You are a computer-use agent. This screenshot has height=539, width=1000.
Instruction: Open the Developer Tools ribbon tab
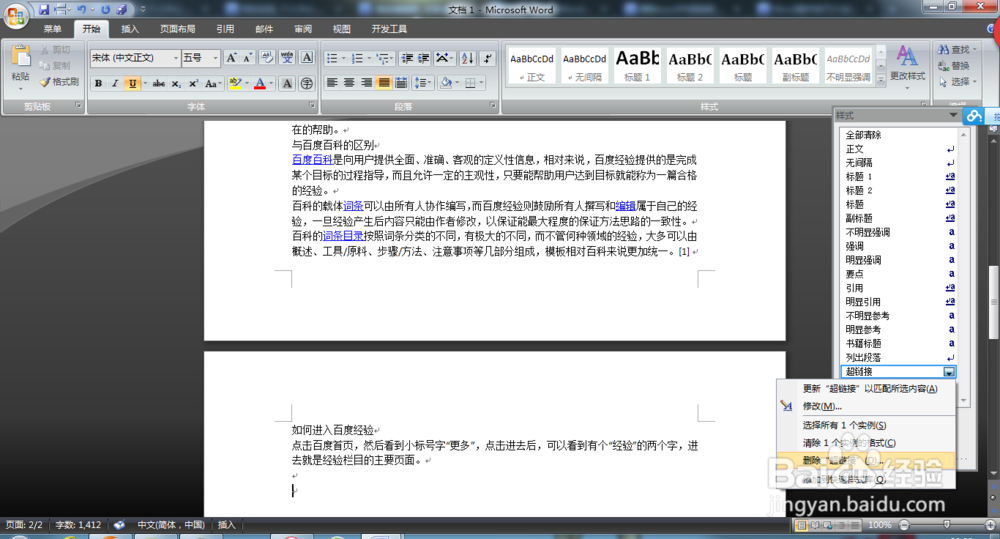389,29
